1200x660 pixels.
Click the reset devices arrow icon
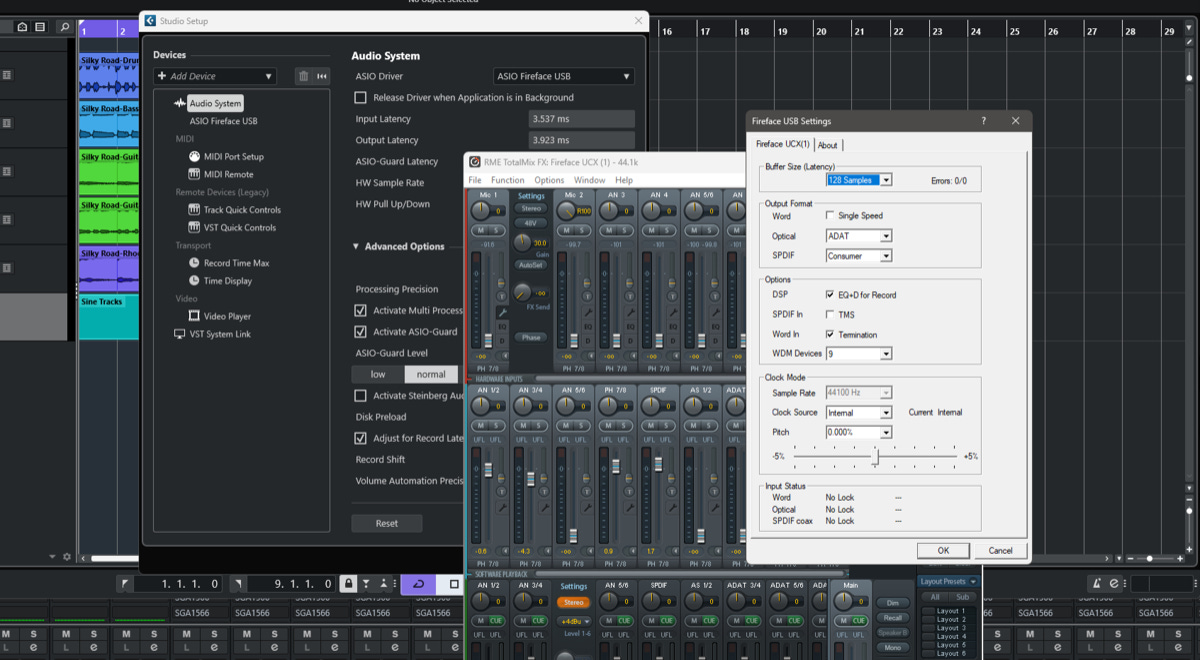[322, 76]
